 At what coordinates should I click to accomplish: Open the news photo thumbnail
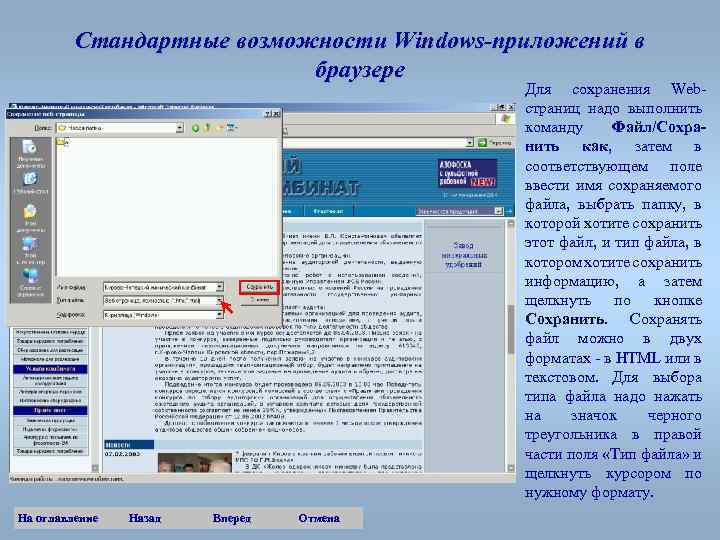click(x=195, y=463)
